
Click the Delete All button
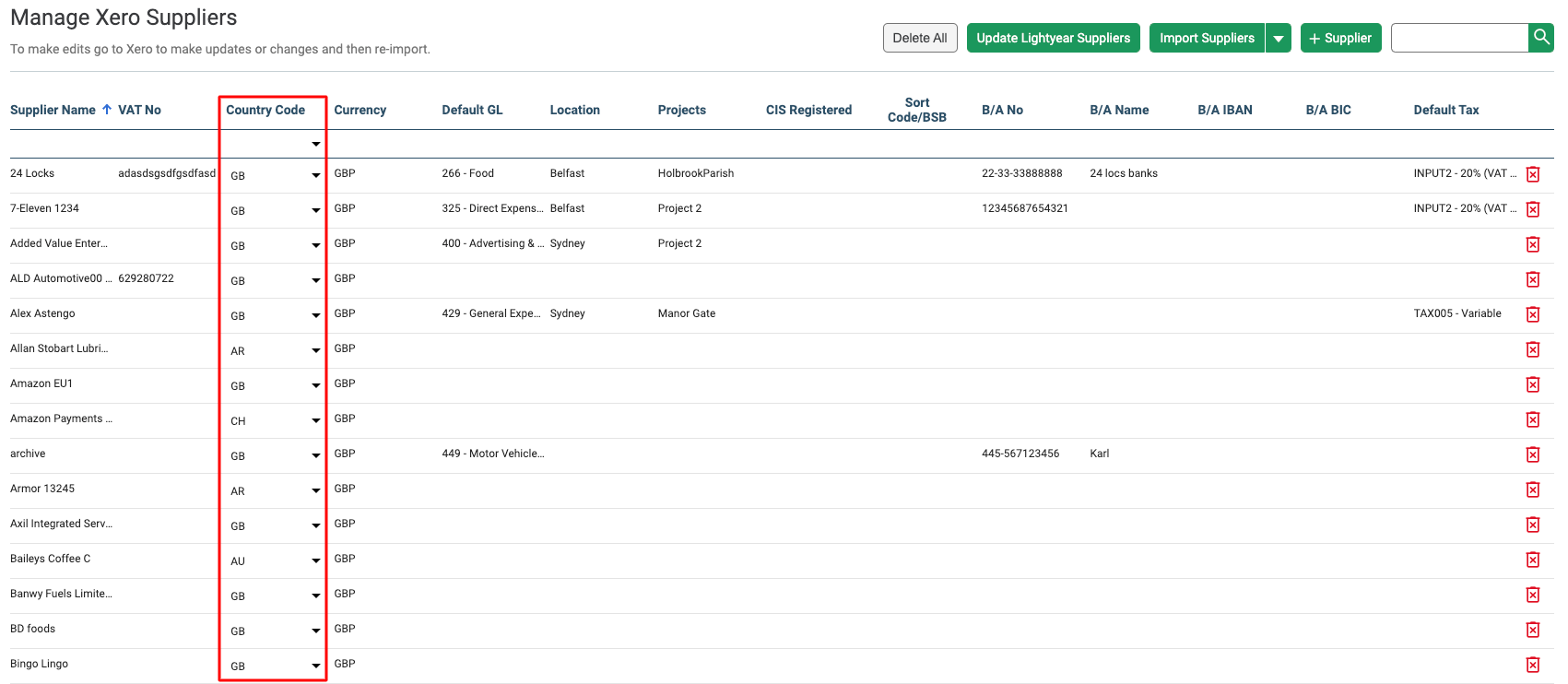point(920,38)
